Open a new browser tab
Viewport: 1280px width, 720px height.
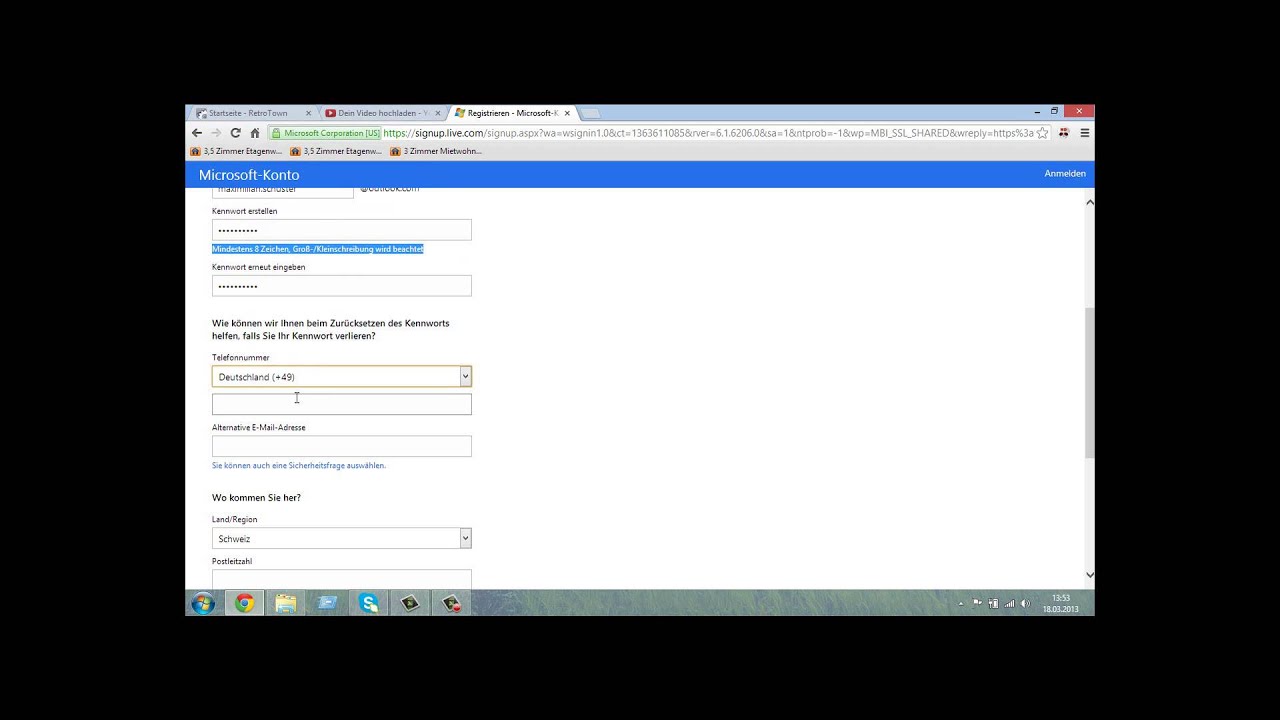(x=591, y=113)
